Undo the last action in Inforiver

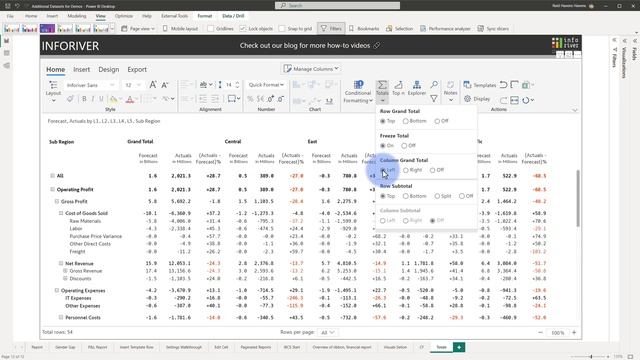[x=503, y=85]
